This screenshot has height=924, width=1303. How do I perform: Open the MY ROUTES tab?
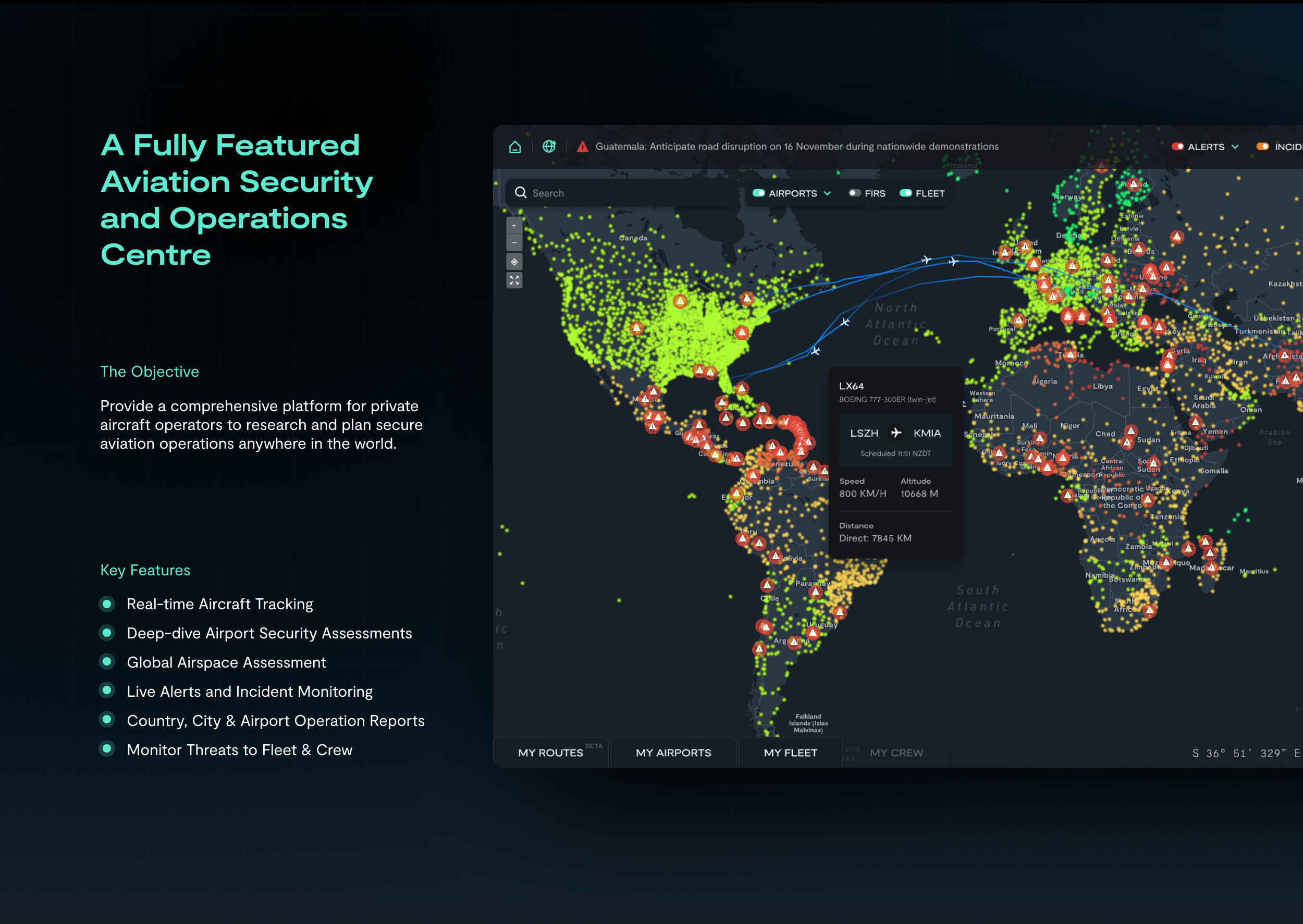(550, 753)
